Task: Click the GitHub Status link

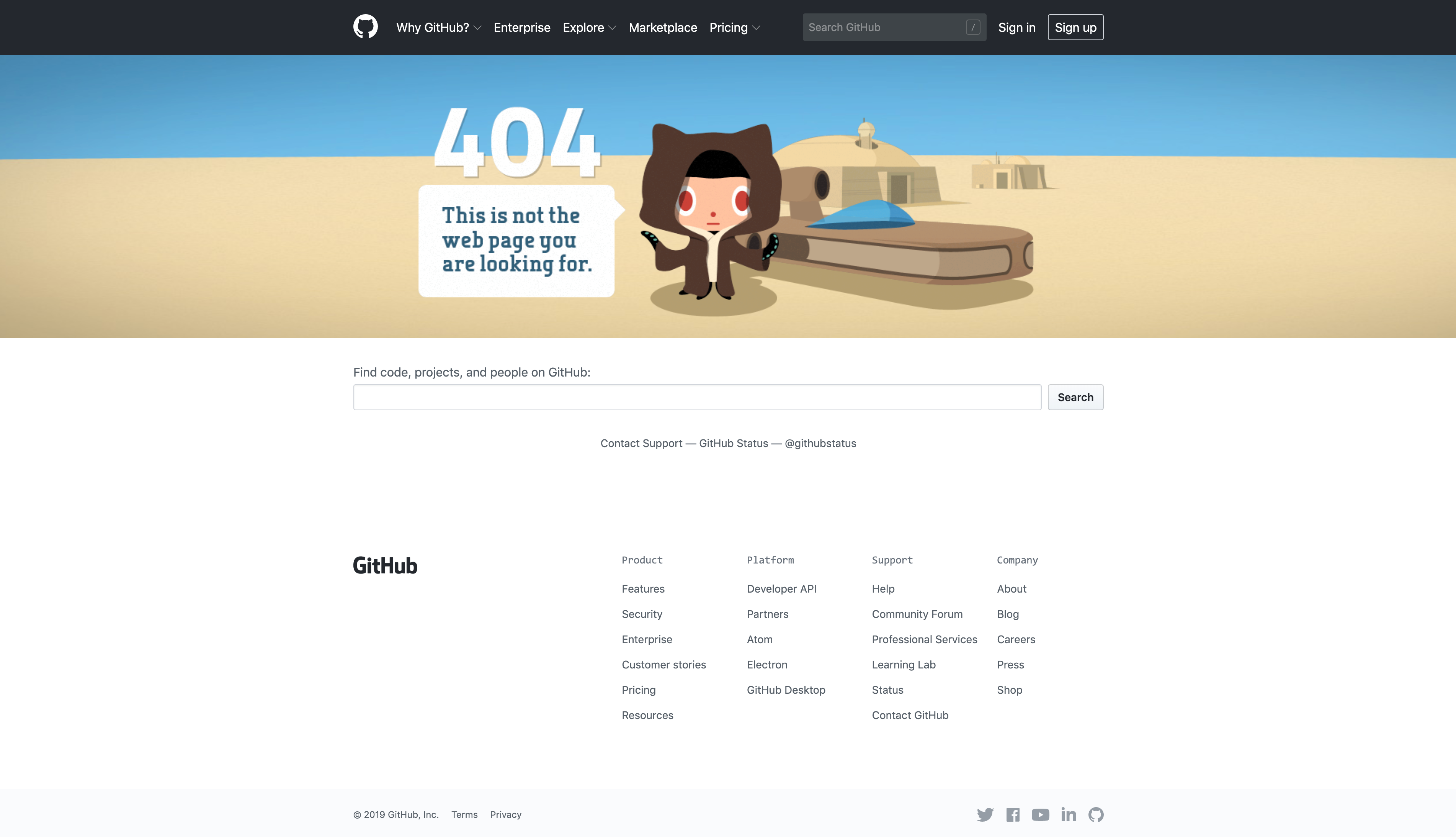Action: click(x=733, y=443)
